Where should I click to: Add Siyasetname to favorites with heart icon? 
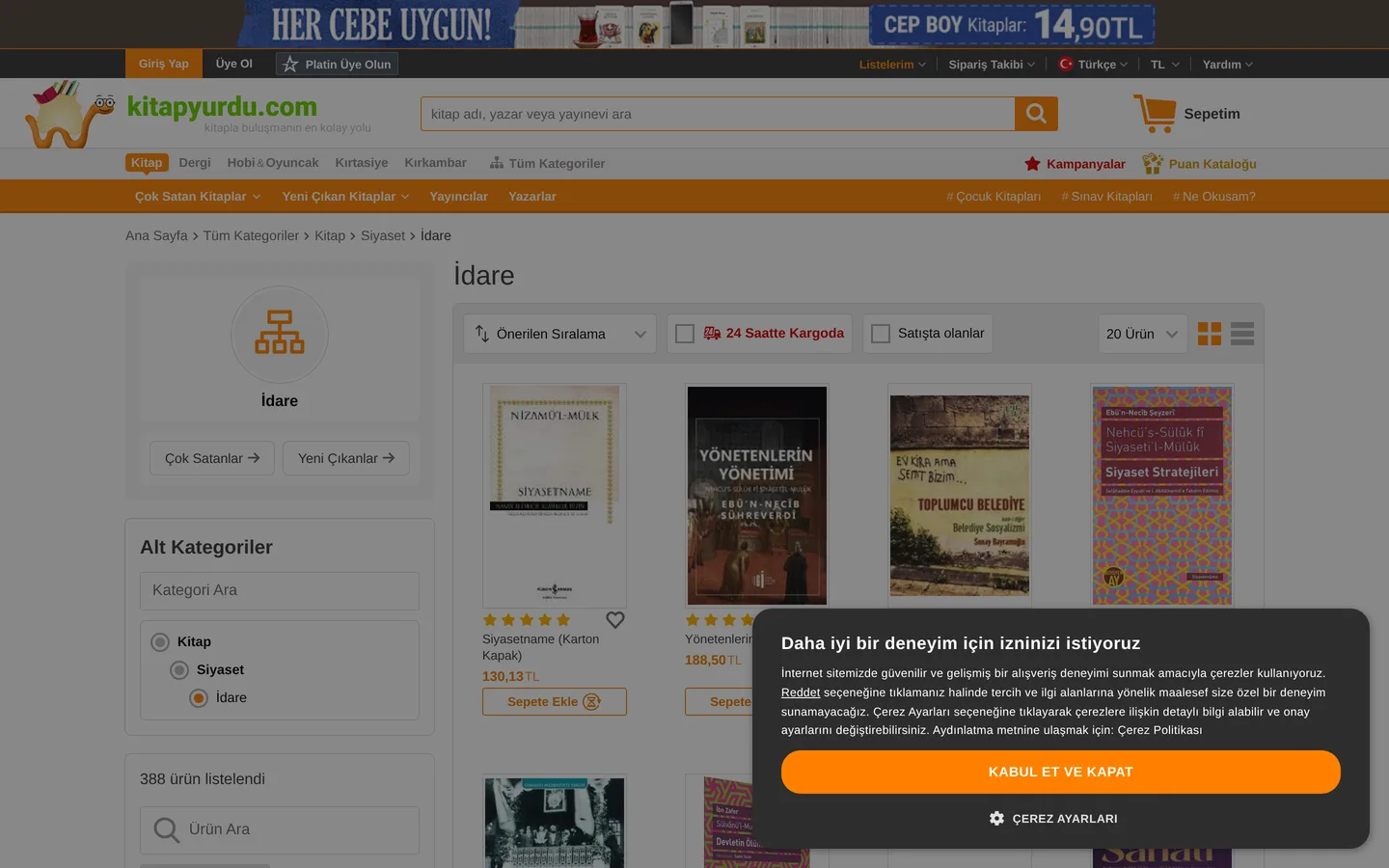[615, 620]
